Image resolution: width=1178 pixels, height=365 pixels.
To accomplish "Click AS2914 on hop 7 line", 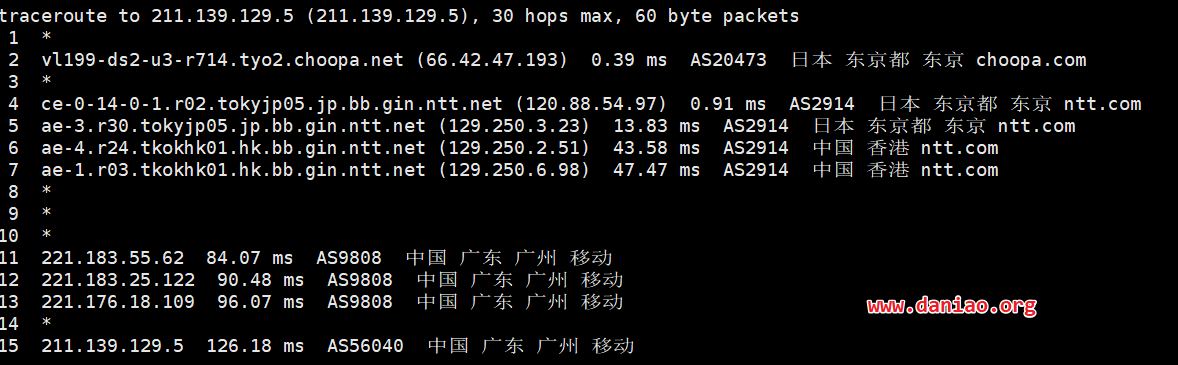I will coord(756,170).
